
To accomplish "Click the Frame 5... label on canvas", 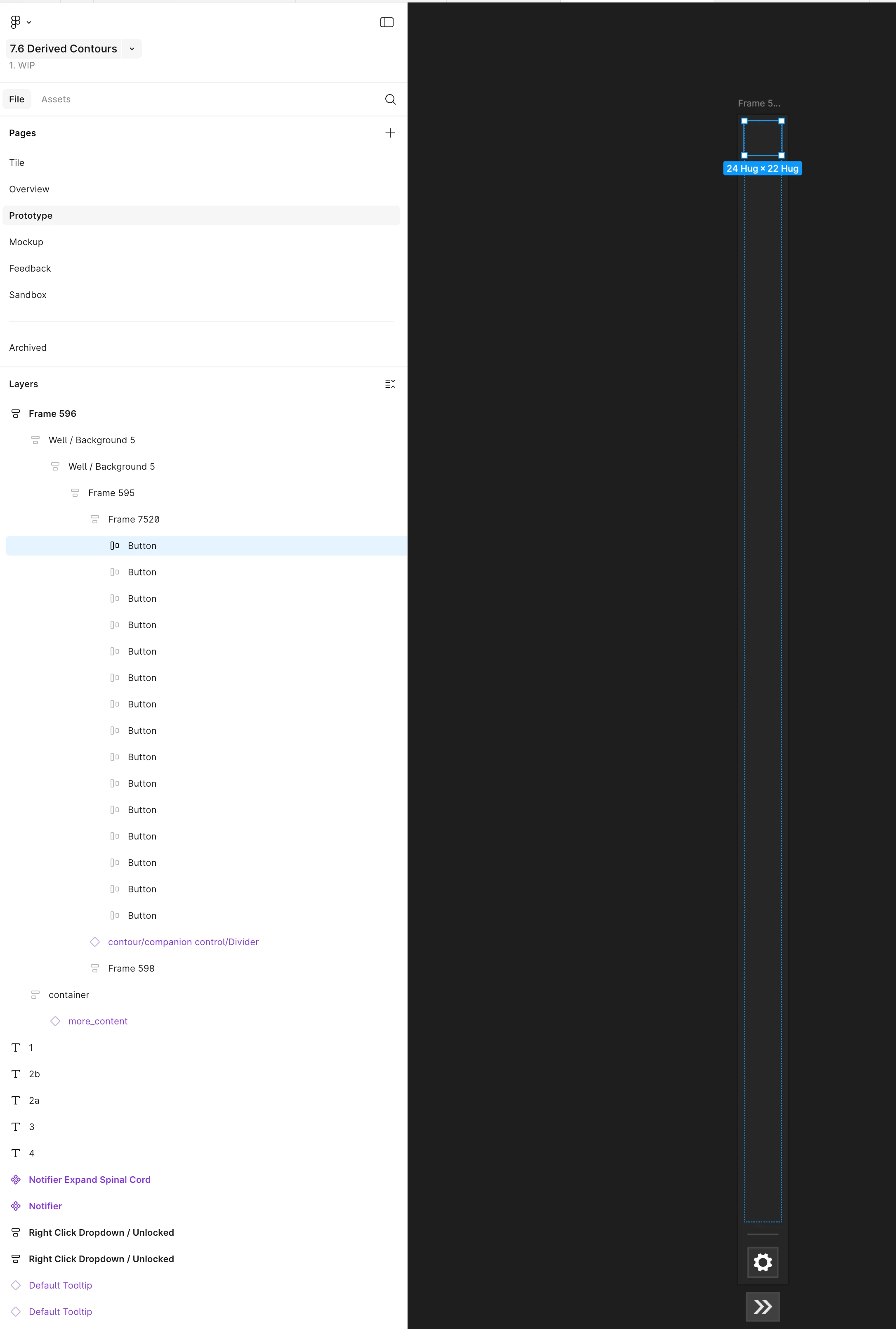I will click(759, 104).
